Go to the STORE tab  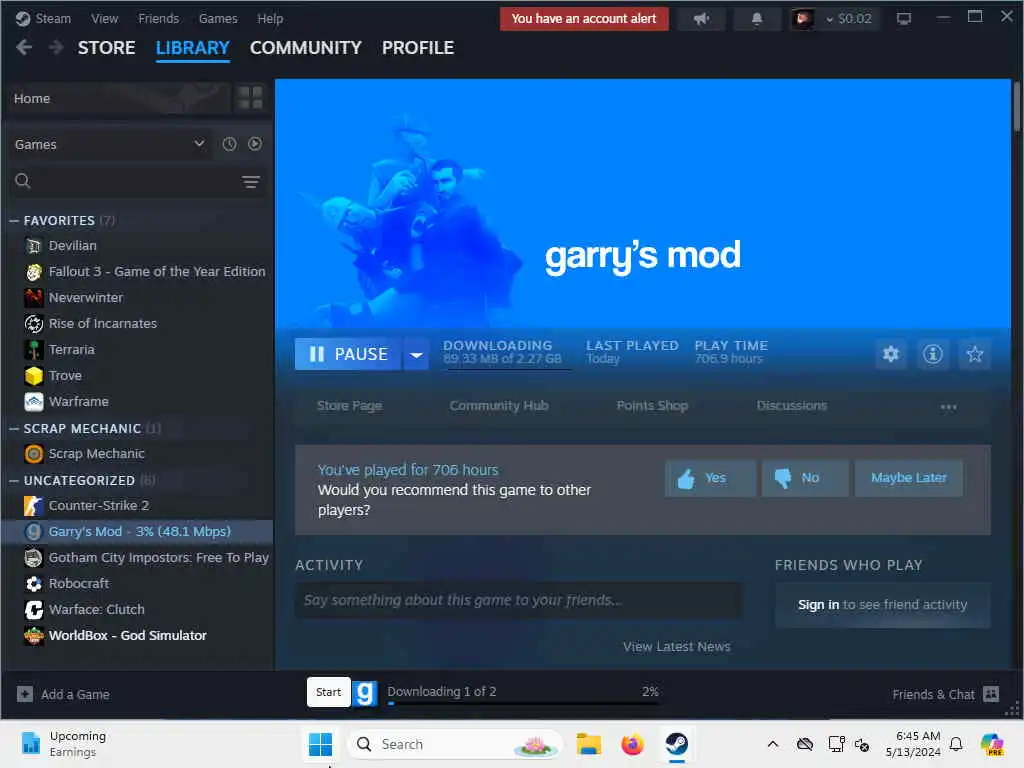[106, 48]
